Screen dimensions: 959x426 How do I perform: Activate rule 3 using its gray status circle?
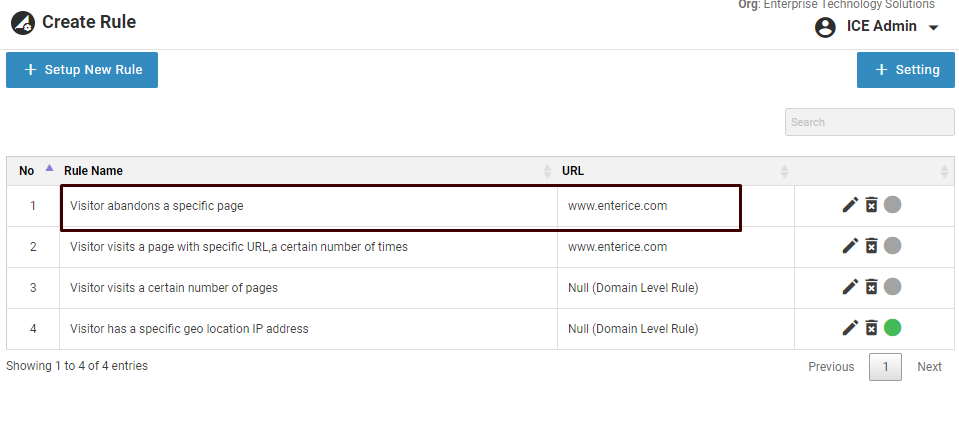[x=893, y=287]
